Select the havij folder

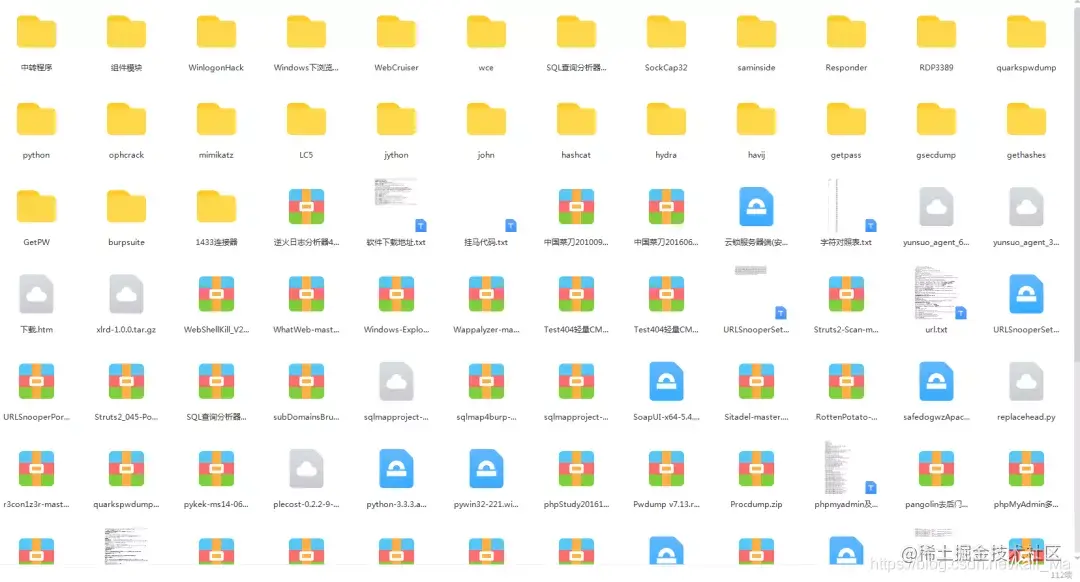point(756,120)
